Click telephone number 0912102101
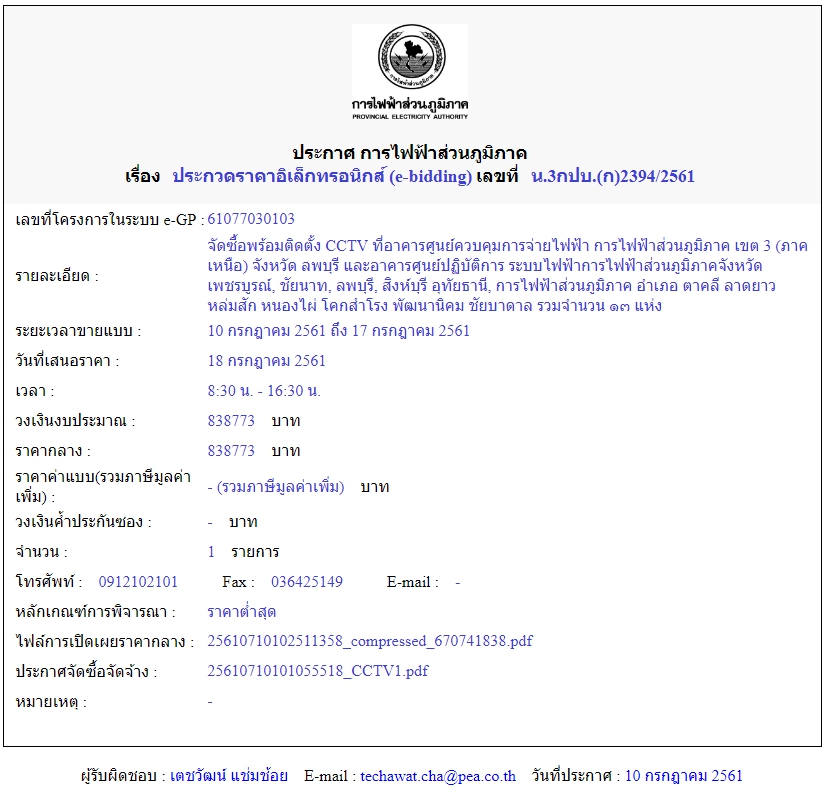Image resolution: width=825 pixels, height=789 pixels. [x=138, y=582]
